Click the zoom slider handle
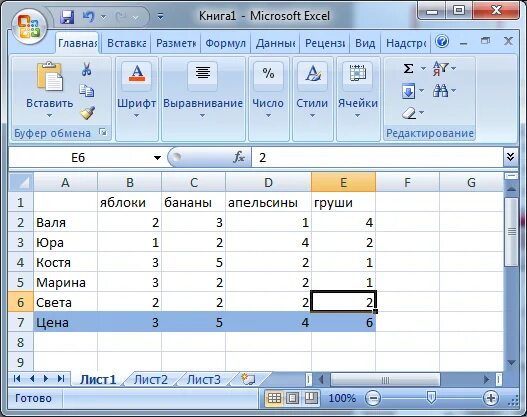Image resolution: width=527 pixels, height=417 pixels. [x=431, y=398]
